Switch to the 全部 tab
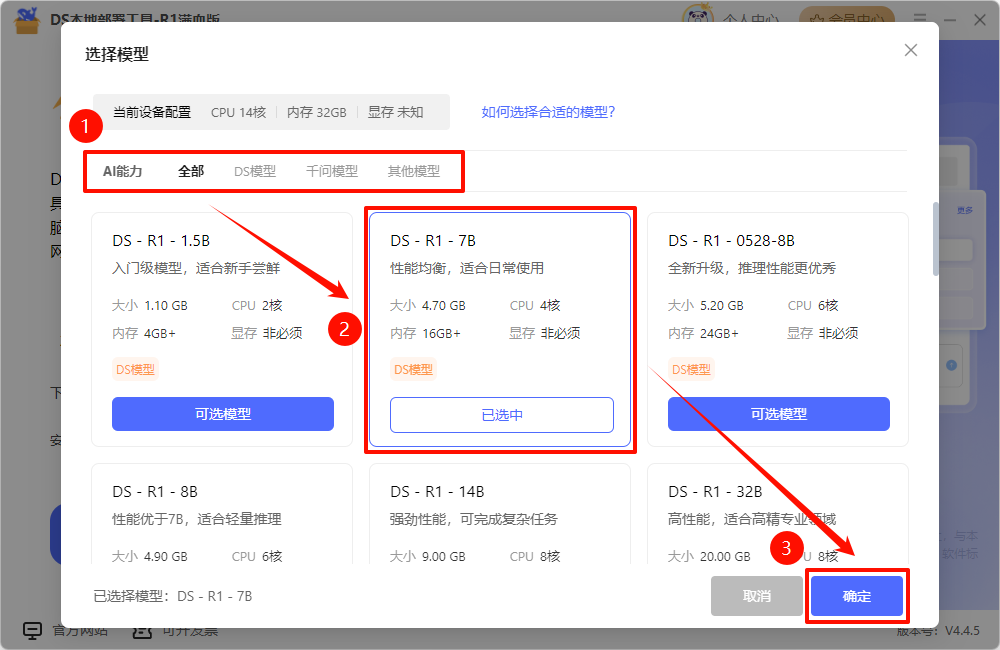Viewport: 1000px width, 650px height. pyautogui.click(x=191, y=171)
